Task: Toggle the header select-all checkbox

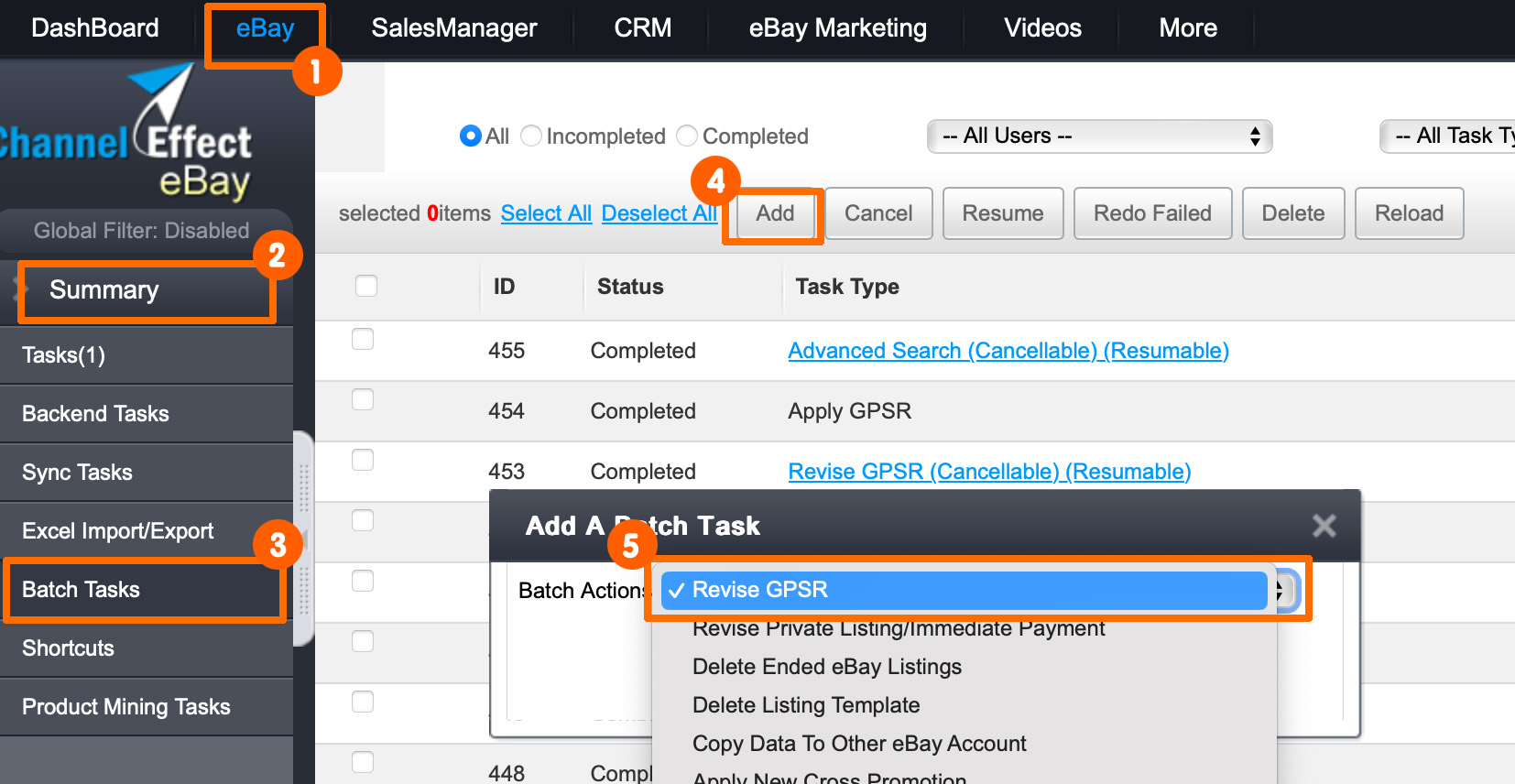Action: (366, 286)
